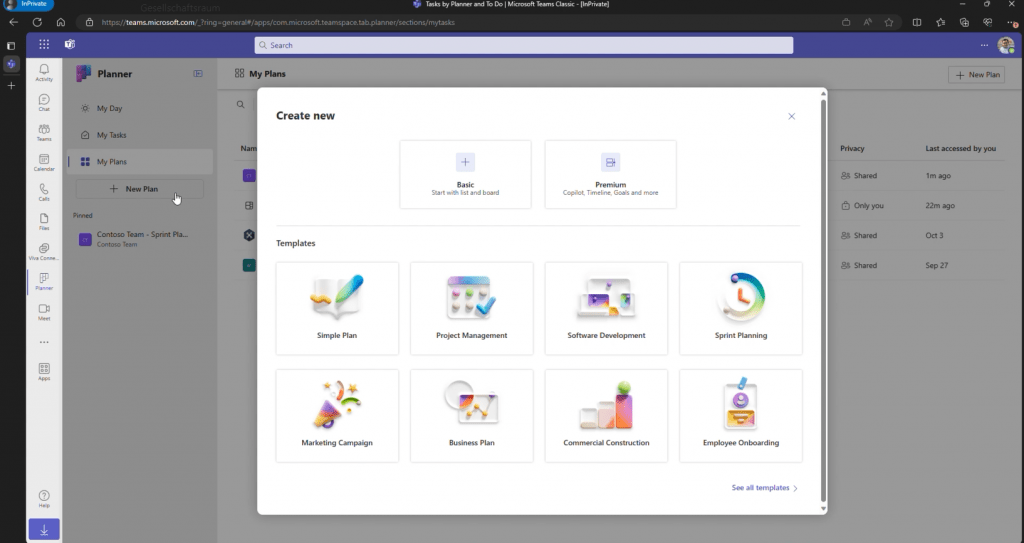1024x543 pixels.
Task: Click the search icon in My Plans
Action: click(x=240, y=105)
